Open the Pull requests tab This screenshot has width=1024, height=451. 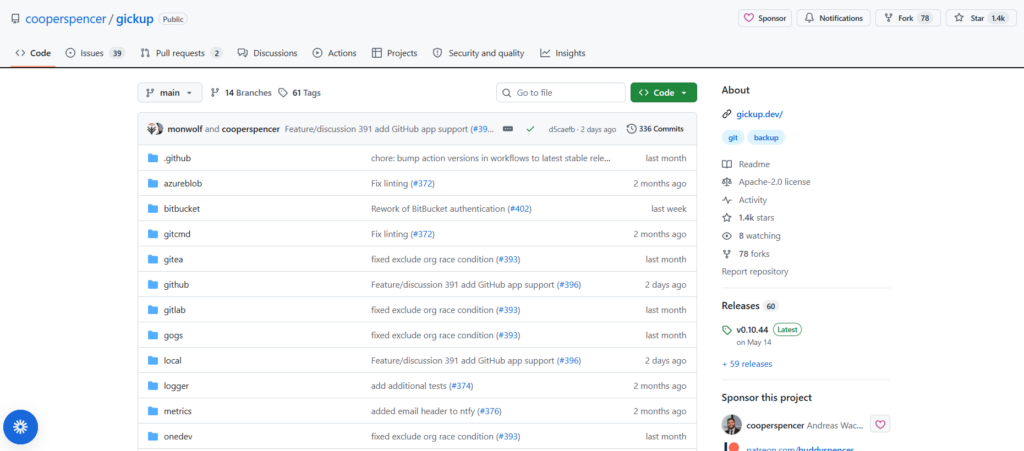tap(182, 53)
